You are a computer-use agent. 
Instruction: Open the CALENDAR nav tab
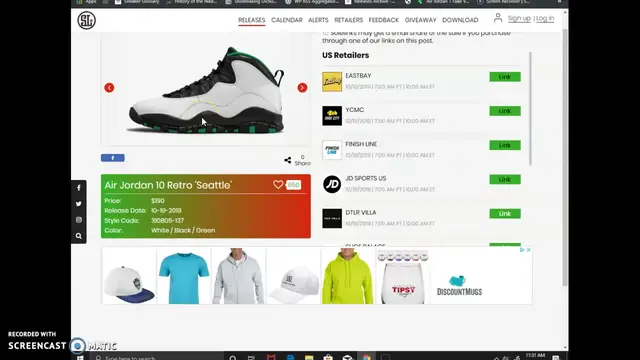click(x=287, y=20)
